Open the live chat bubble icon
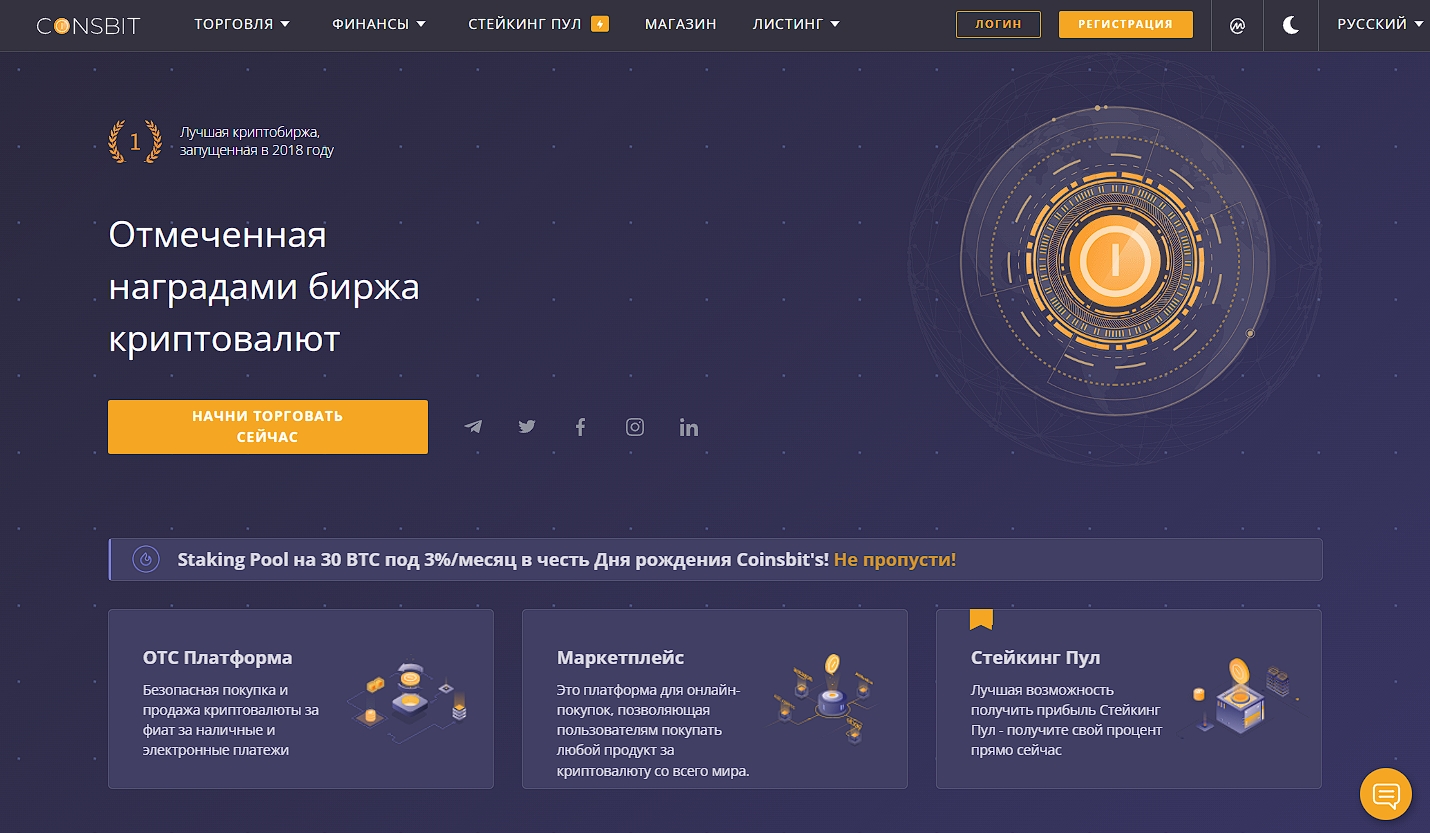Screen dimensions: 1430x833 click(x=1386, y=795)
